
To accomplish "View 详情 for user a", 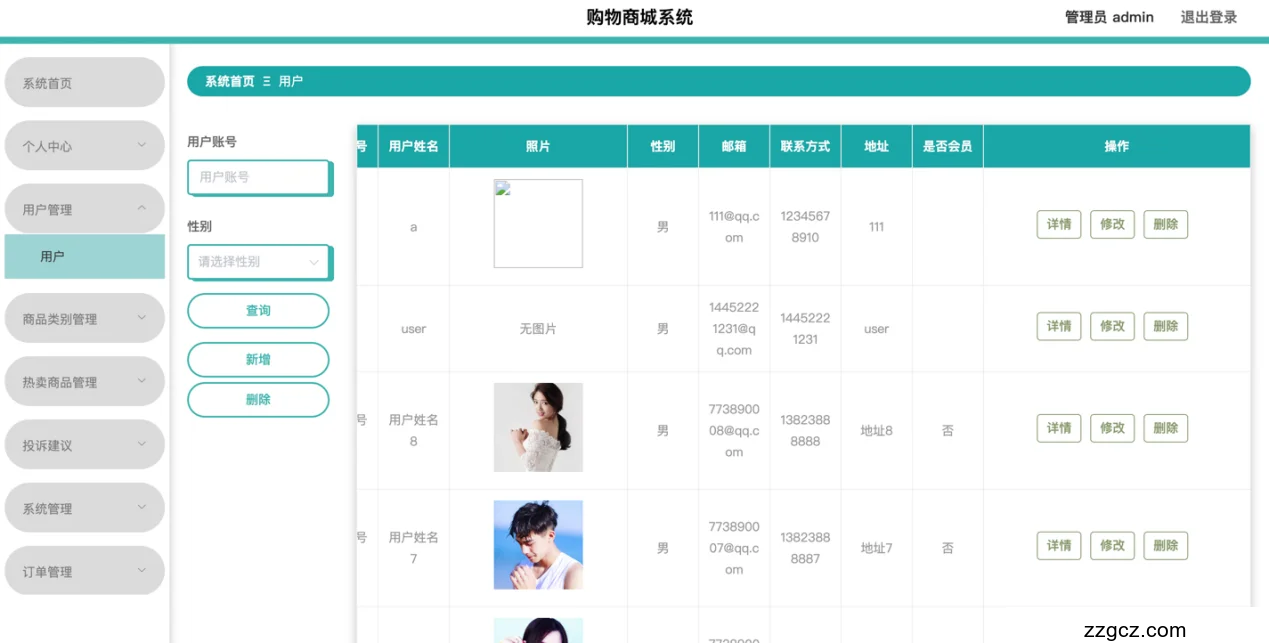I will [x=1058, y=225].
